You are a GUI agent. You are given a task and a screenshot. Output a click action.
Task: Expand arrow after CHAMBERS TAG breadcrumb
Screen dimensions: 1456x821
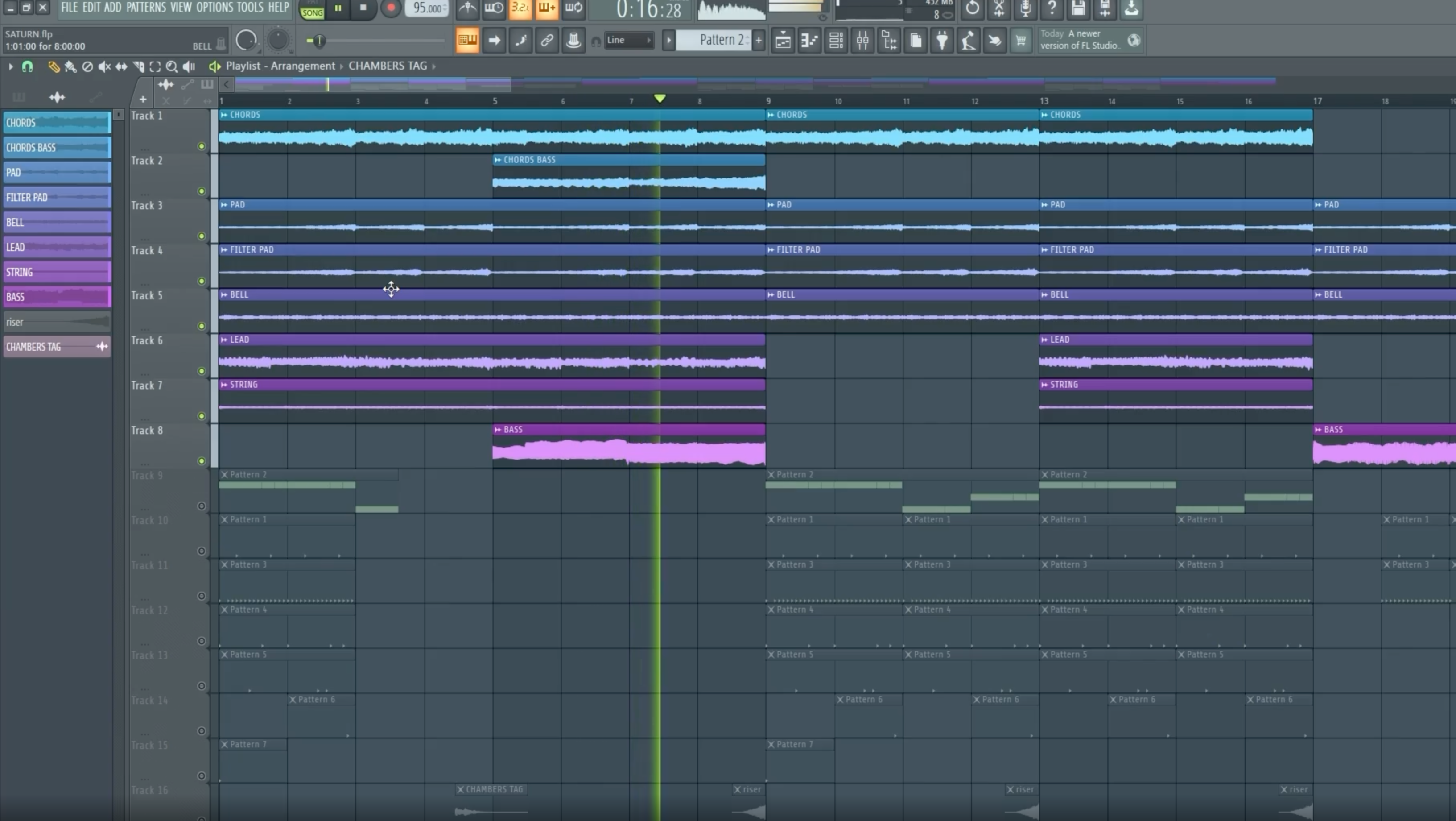pos(434,67)
